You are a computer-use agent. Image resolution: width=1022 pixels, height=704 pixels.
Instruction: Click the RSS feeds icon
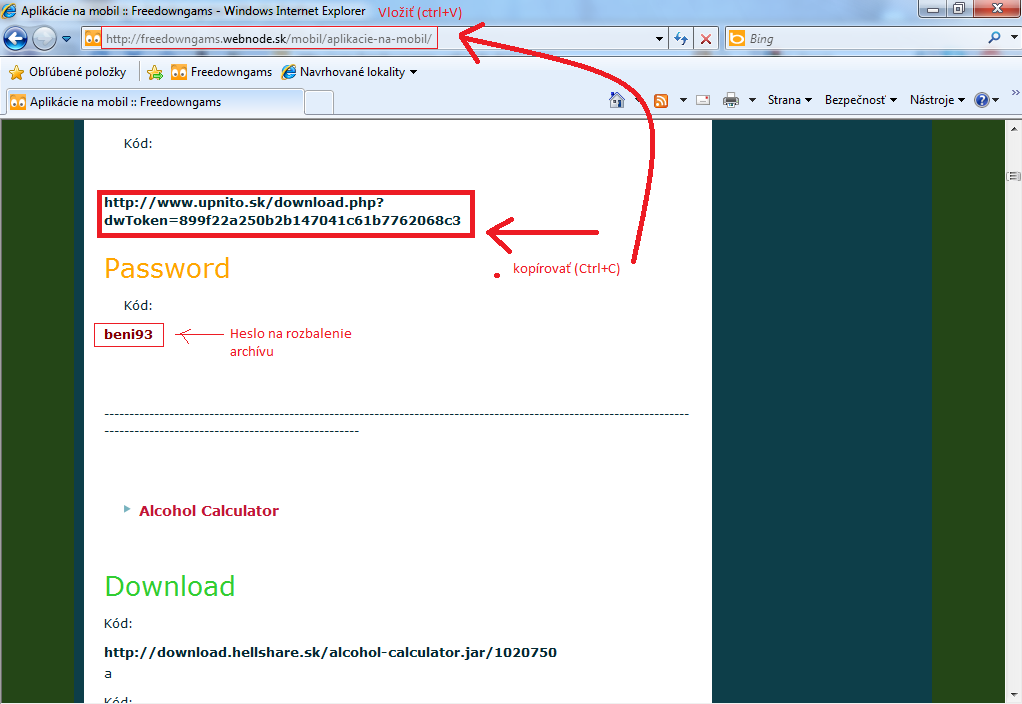pyautogui.click(x=661, y=100)
